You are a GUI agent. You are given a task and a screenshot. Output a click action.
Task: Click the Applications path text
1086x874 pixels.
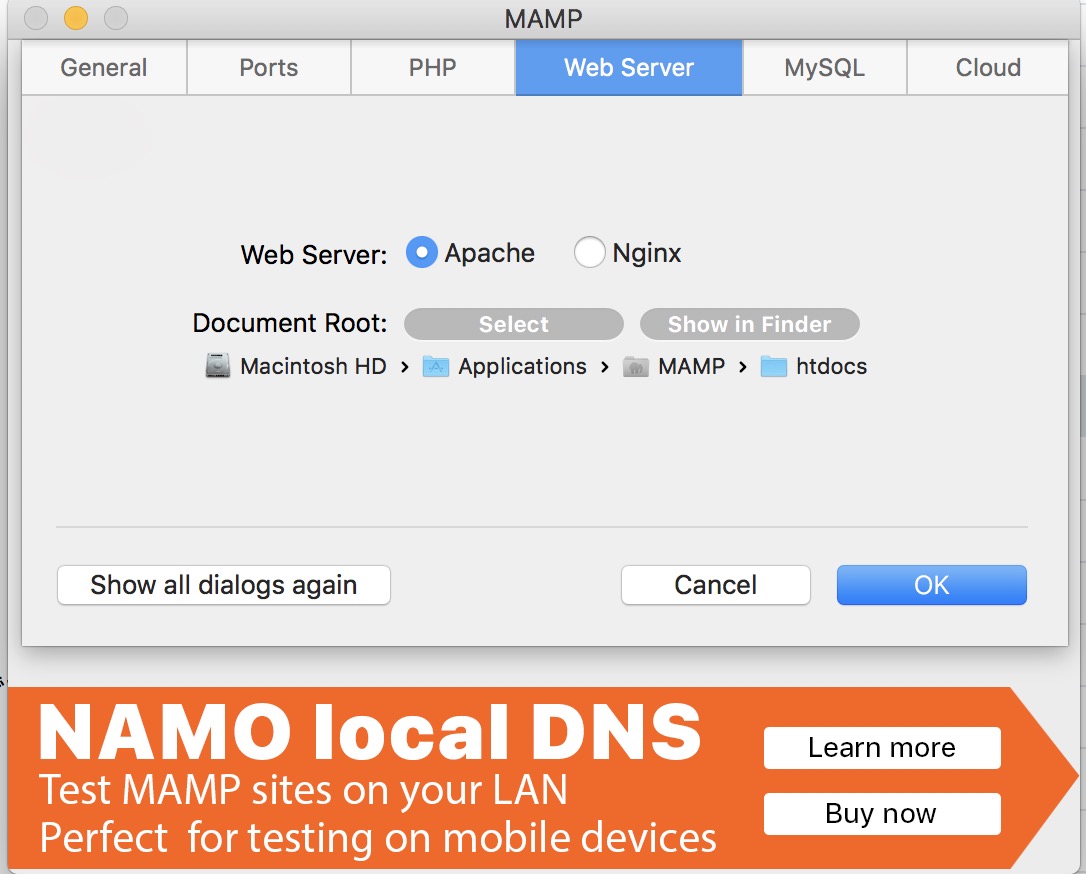click(x=522, y=366)
